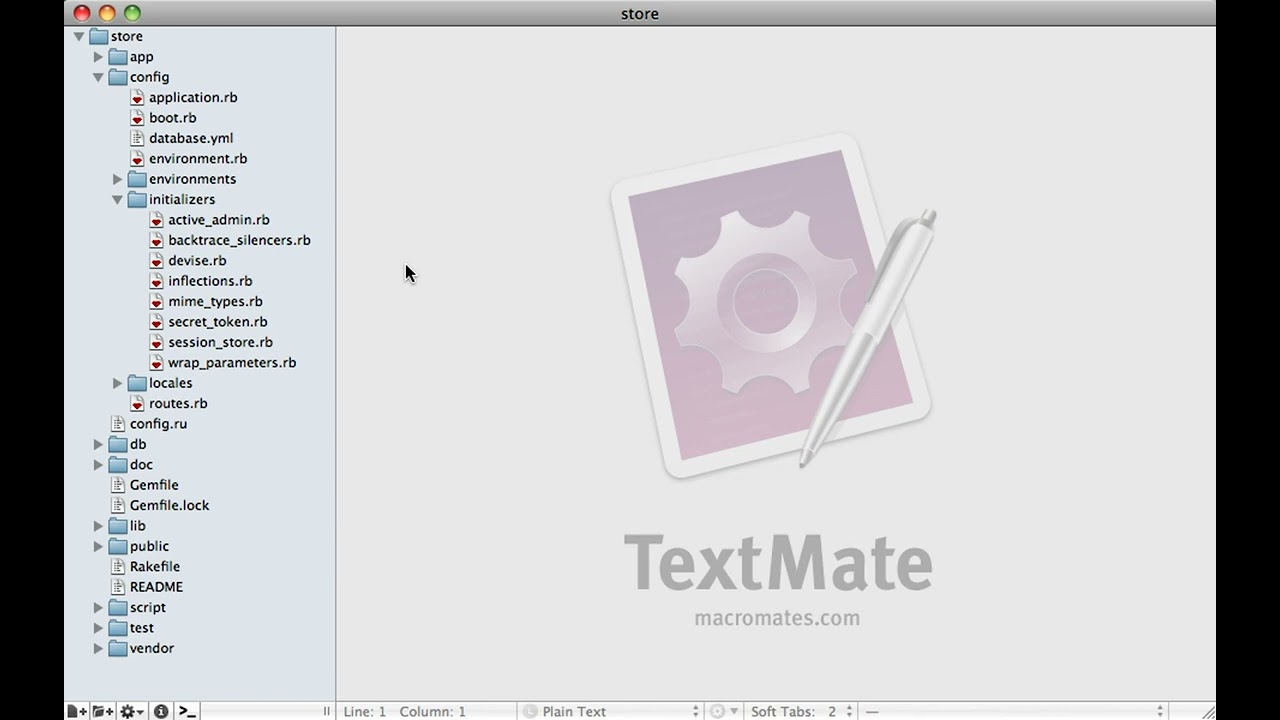This screenshot has width=1280, height=720.
Task: Expand the public folder
Action: [98, 546]
